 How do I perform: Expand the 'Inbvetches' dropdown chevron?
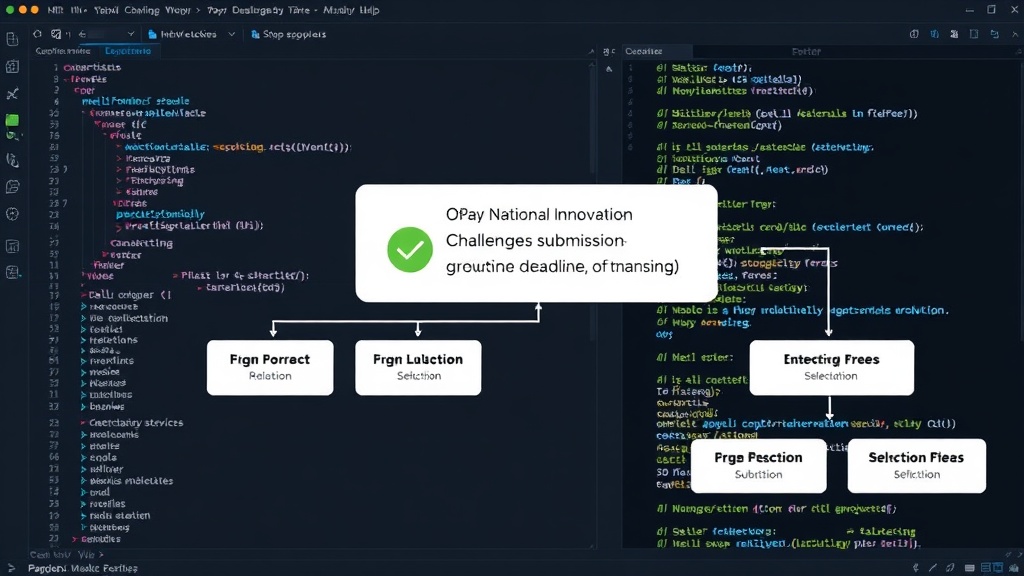pyautogui.click(x=231, y=34)
